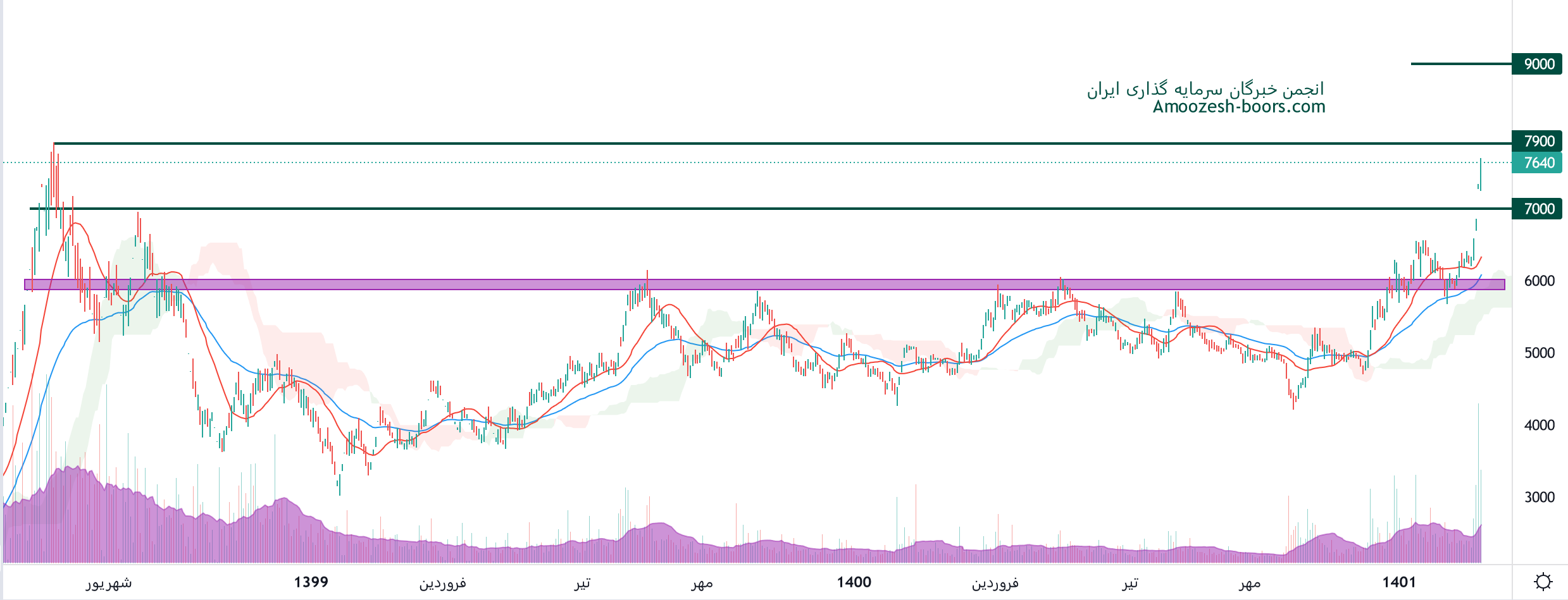Click the انجمن خبرگان سرمایه گذاری ایران title
The image size is (1568, 600).
tap(1205, 89)
